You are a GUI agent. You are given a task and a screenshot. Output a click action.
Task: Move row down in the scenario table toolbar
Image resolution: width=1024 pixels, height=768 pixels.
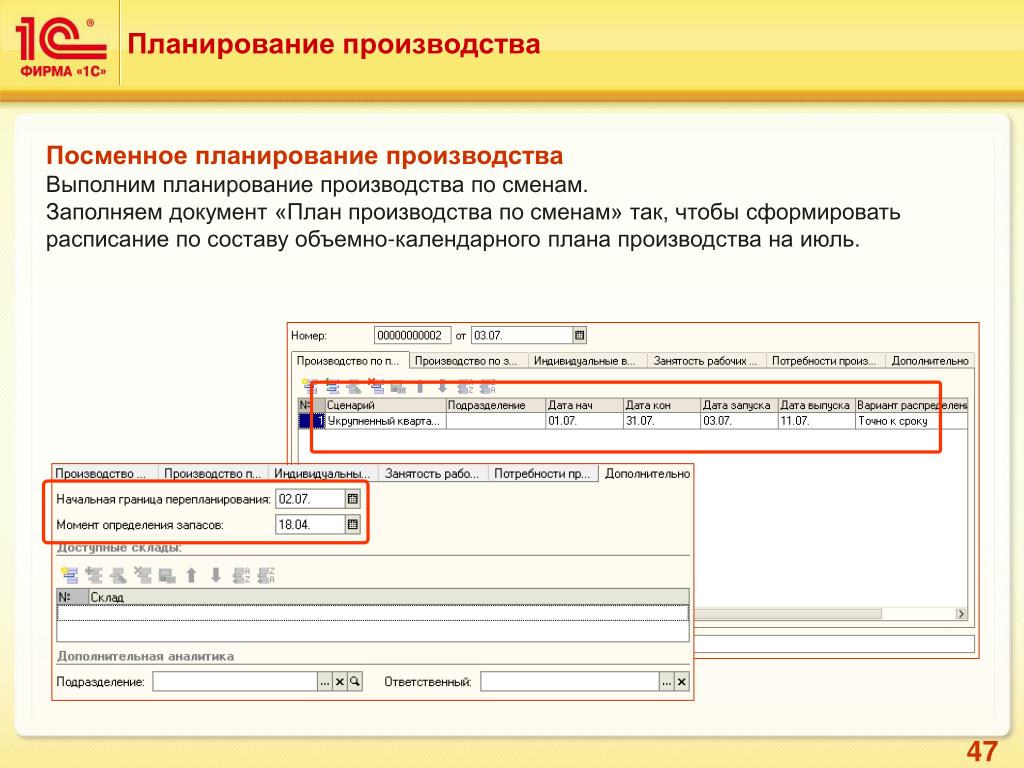pos(442,386)
